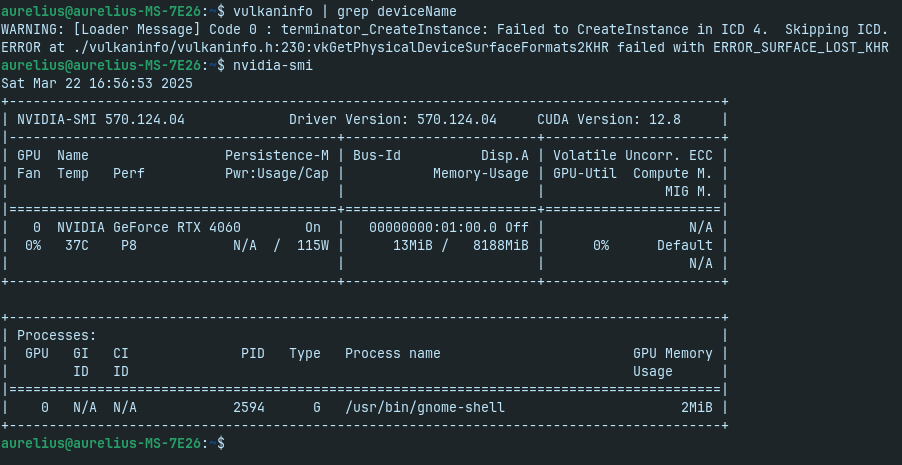Click the /usr/bin/gnome-shell process name

coord(425,407)
